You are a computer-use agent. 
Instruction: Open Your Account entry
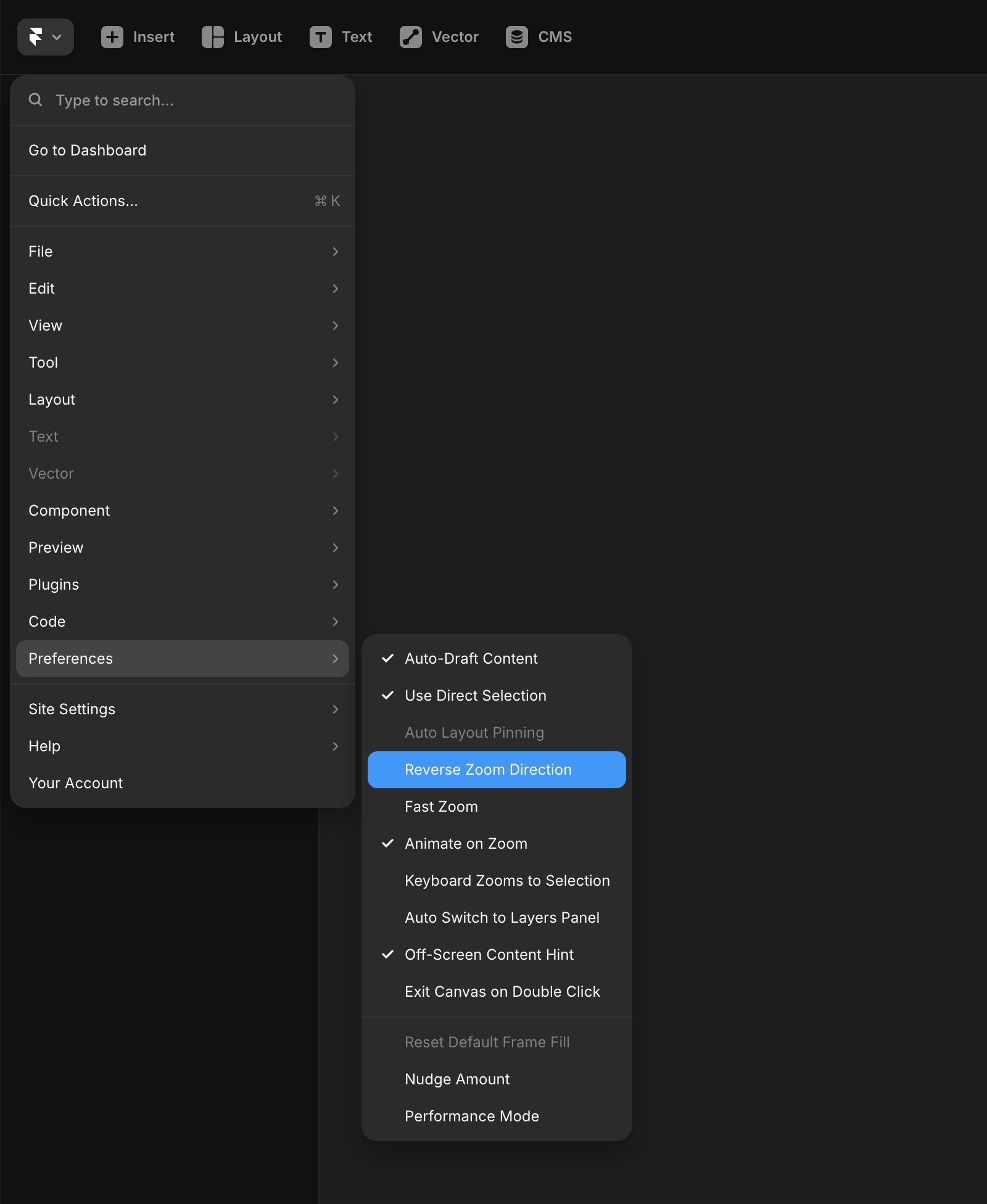tap(183, 783)
